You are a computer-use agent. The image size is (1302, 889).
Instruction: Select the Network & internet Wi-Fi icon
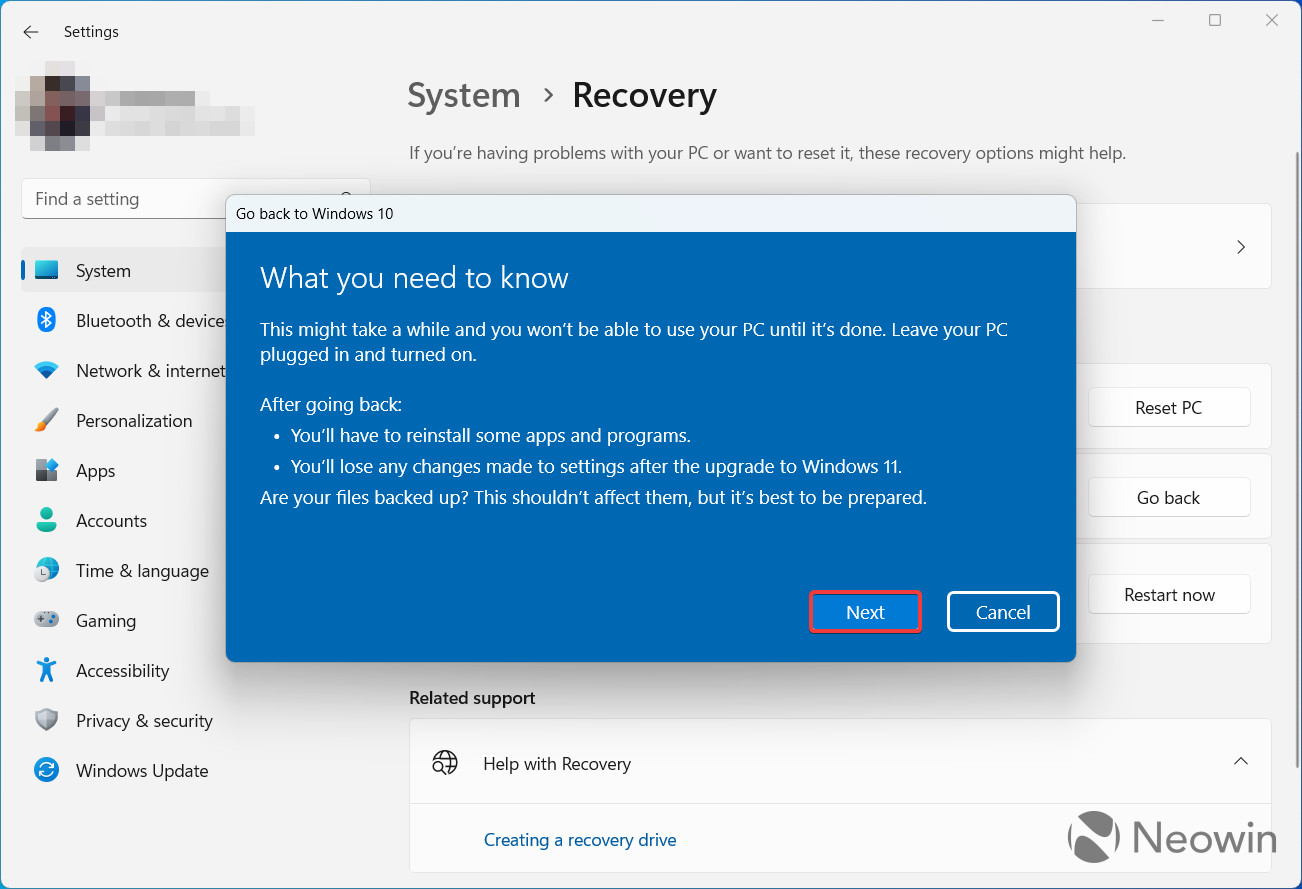(47, 371)
